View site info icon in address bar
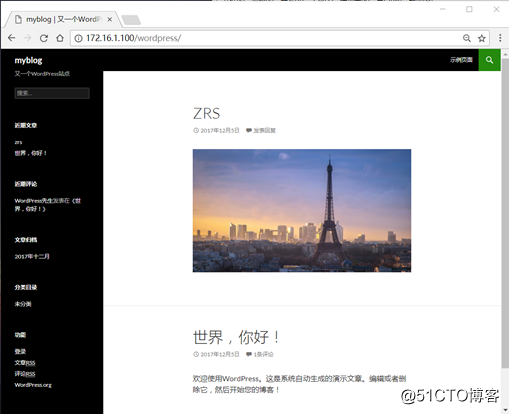The width and height of the screenshot is (509, 414). pos(78,38)
